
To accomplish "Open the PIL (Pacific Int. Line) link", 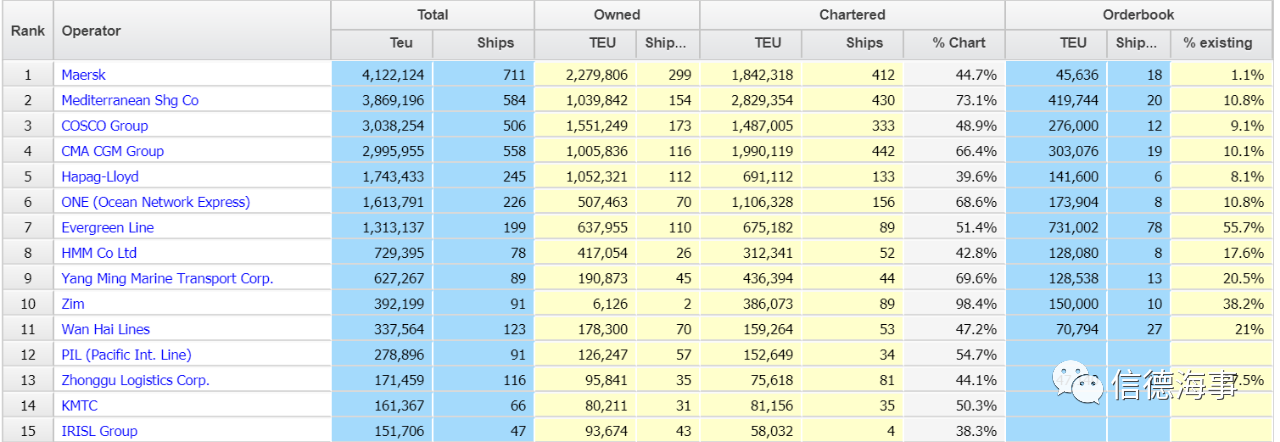I will pos(126,355).
